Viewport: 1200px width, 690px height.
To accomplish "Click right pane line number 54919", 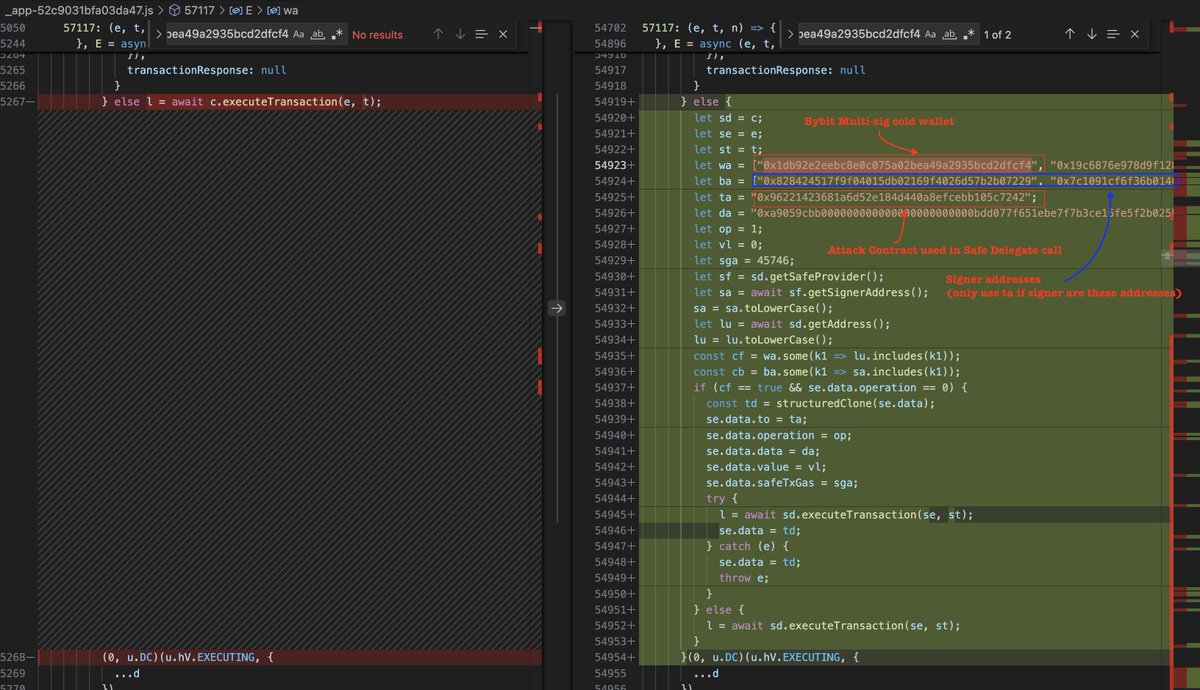I will pyautogui.click(x=612, y=102).
